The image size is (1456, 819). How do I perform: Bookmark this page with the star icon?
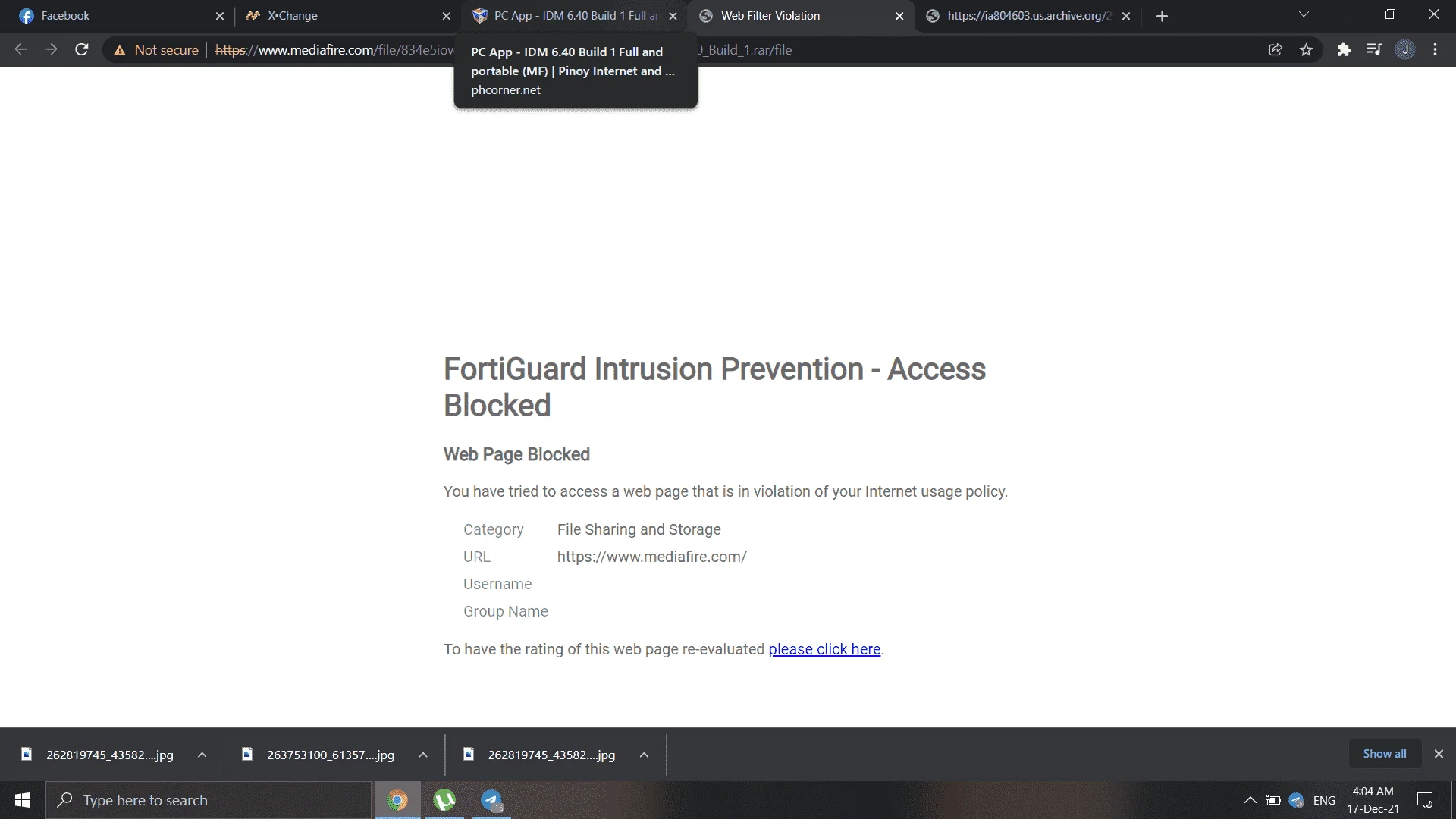[x=1306, y=49]
